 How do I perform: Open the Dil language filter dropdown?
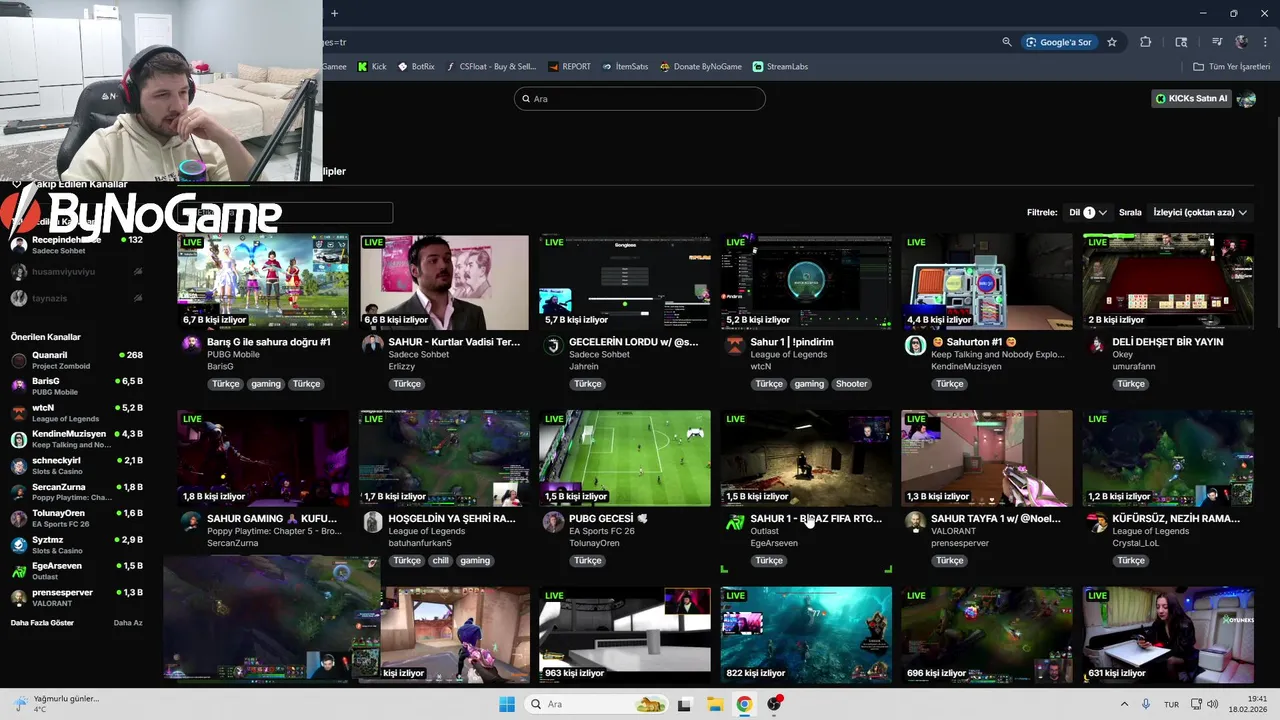1088,212
